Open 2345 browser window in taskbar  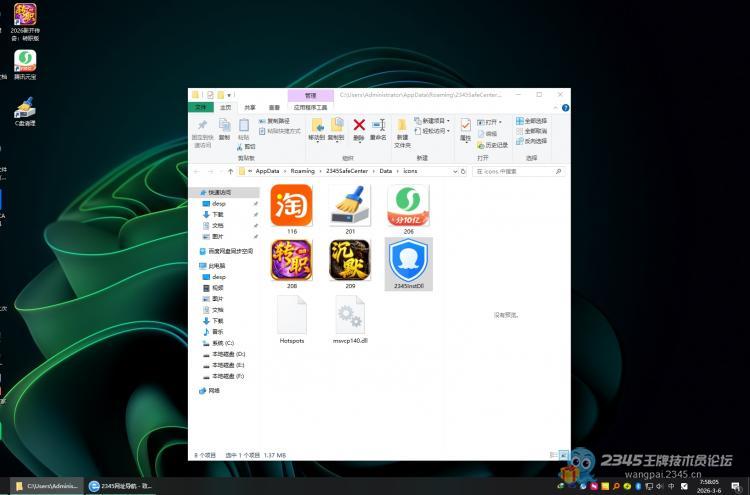[120, 485]
